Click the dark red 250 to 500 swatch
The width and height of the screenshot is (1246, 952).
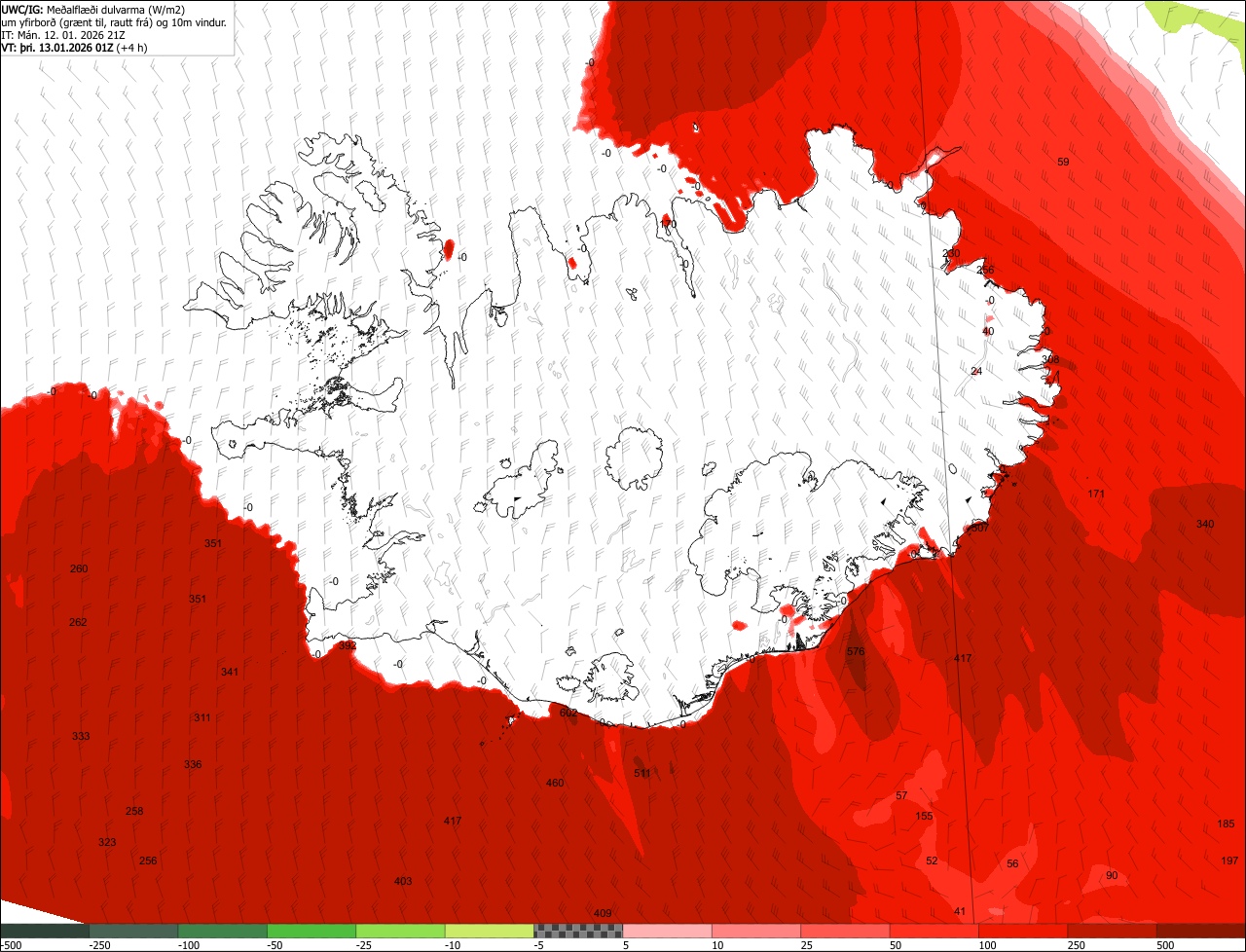pos(1113,932)
